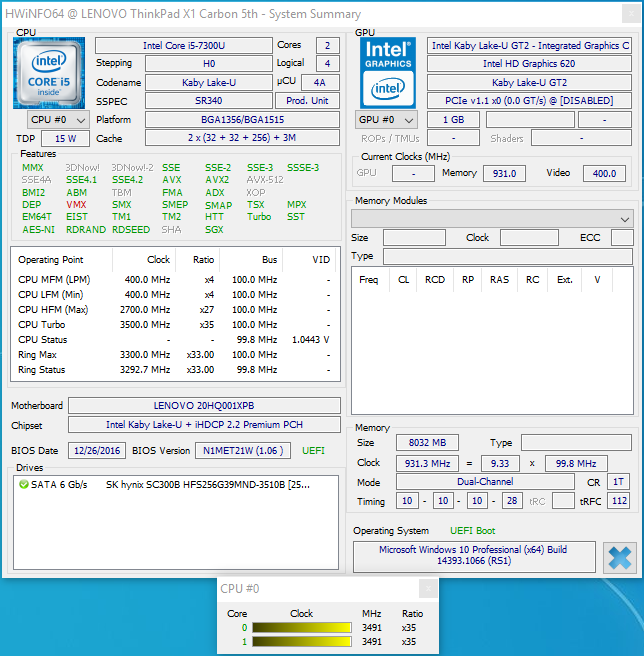Click the Freq column header in memory table

[x=369, y=280]
